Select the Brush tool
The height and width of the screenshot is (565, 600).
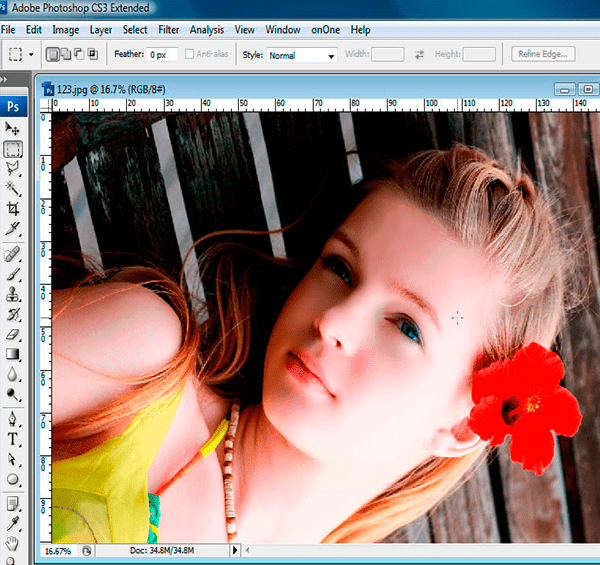[12, 274]
